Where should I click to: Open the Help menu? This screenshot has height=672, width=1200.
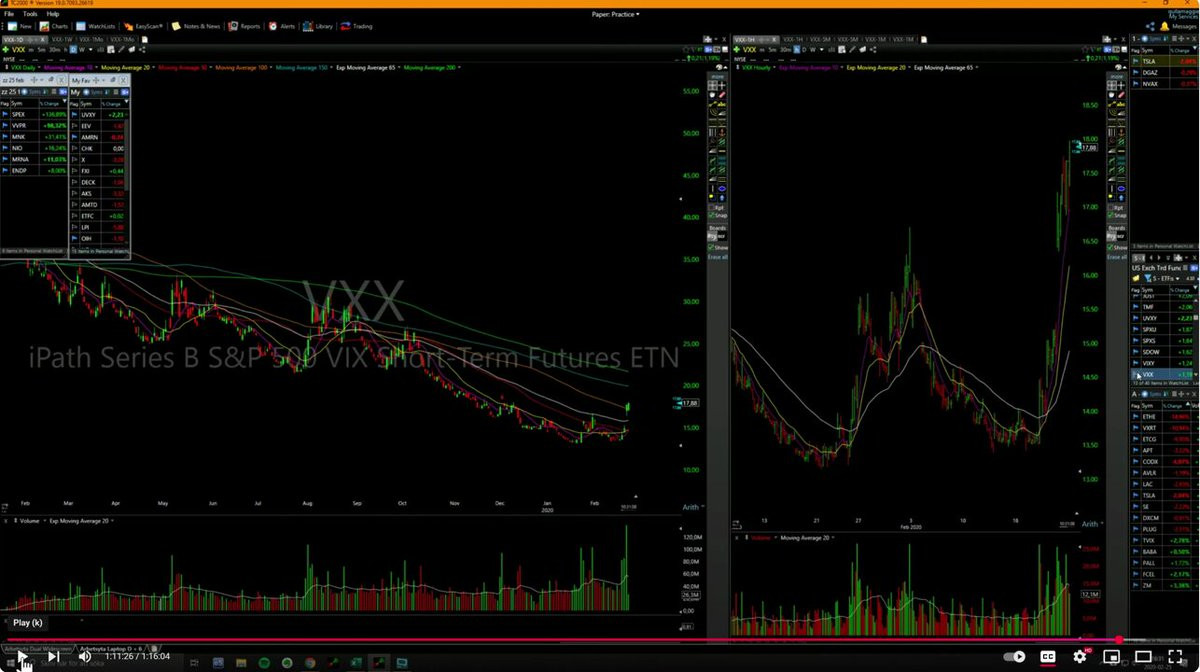53,14
